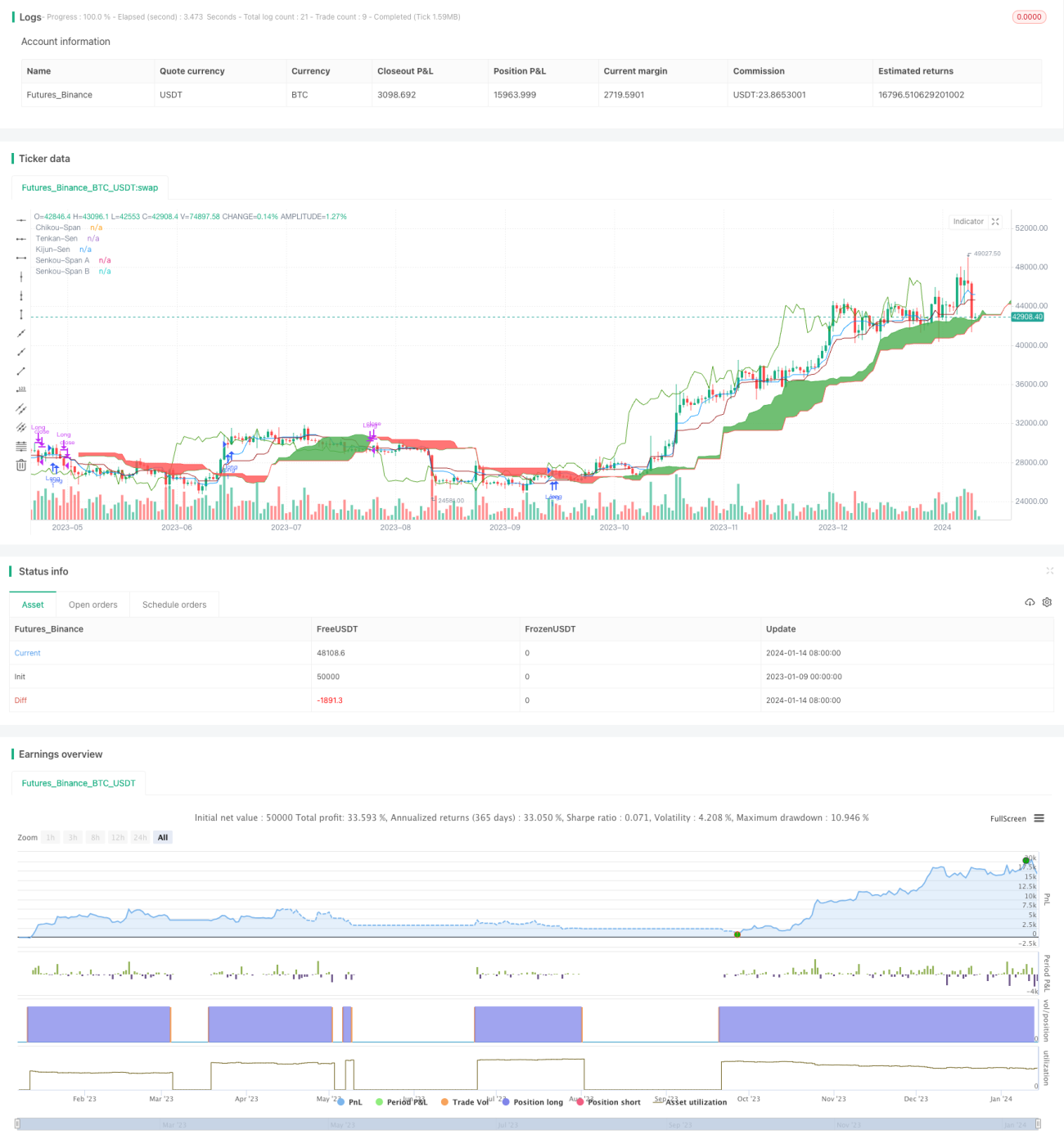The image size is (1064, 1148).
Task: Delete drawings with the trash icon
Action: point(21,465)
